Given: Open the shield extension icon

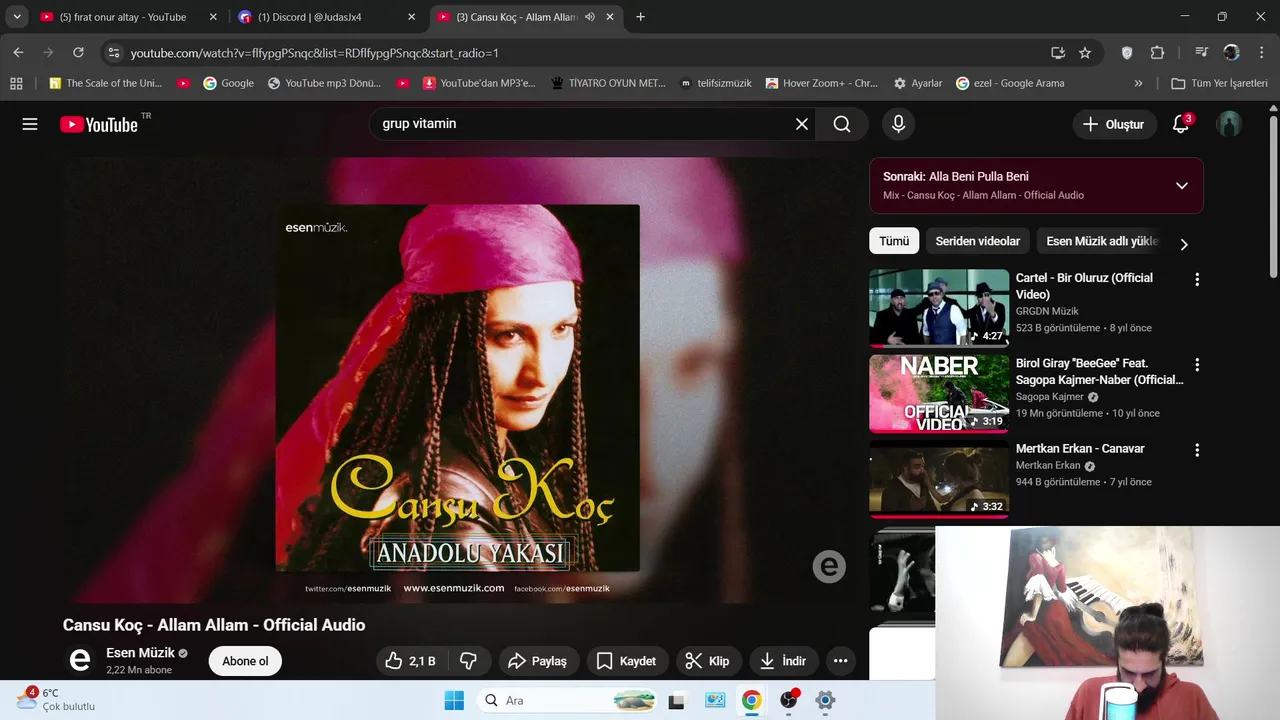Looking at the screenshot, I should point(1127,53).
